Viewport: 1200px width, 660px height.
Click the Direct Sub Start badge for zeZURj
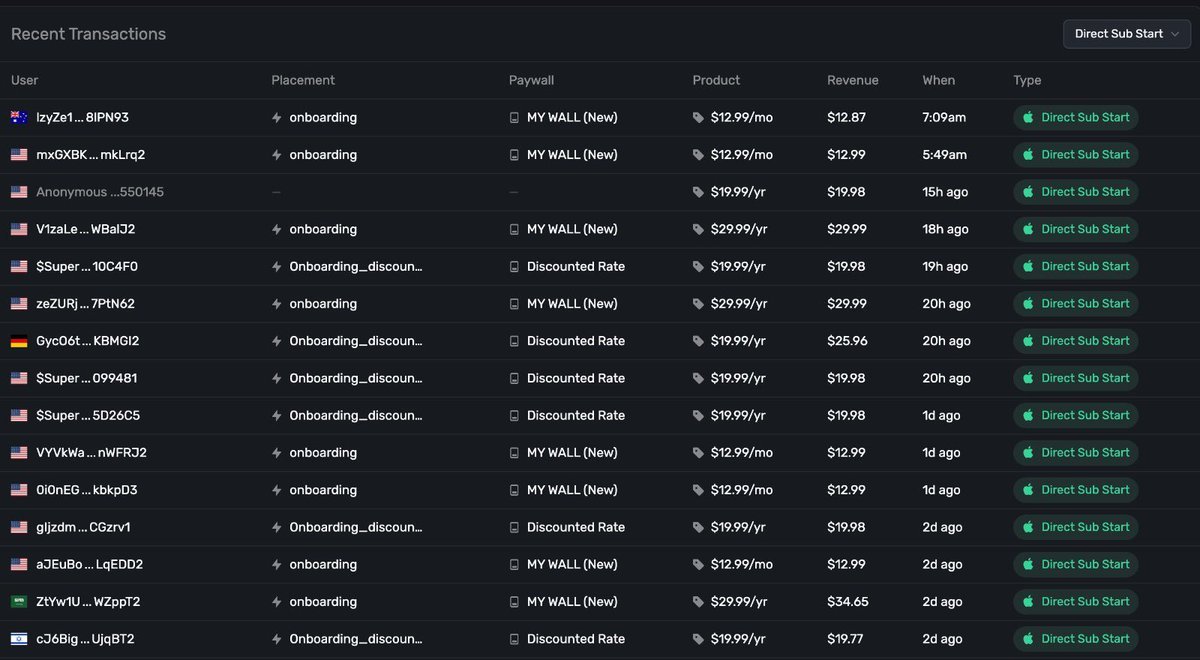(1075, 304)
